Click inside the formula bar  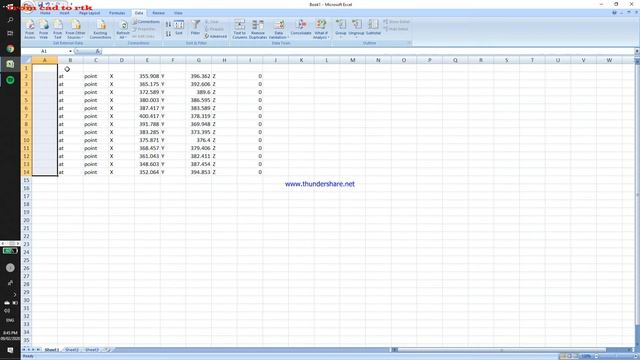tap(367, 51)
